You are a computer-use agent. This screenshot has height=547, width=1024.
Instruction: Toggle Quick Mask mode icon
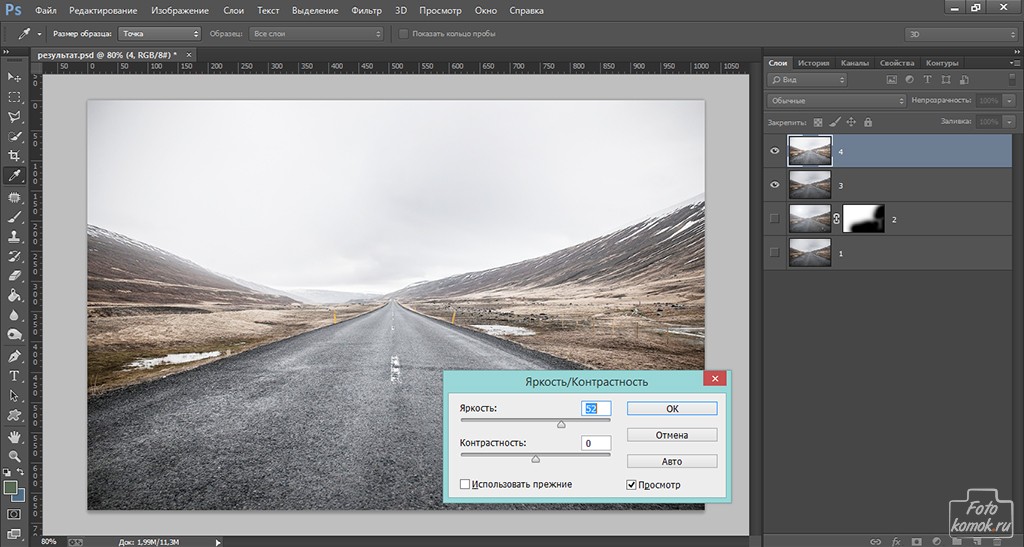[x=14, y=514]
